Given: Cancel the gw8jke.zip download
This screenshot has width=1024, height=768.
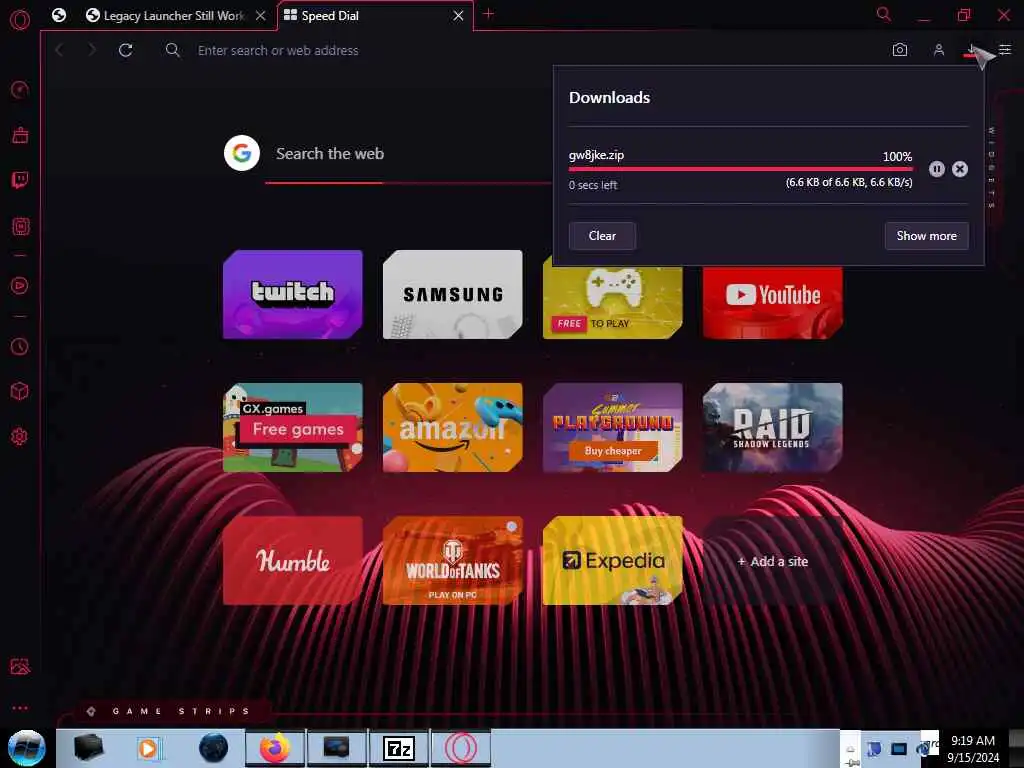Looking at the screenshot, I should 959,169.
